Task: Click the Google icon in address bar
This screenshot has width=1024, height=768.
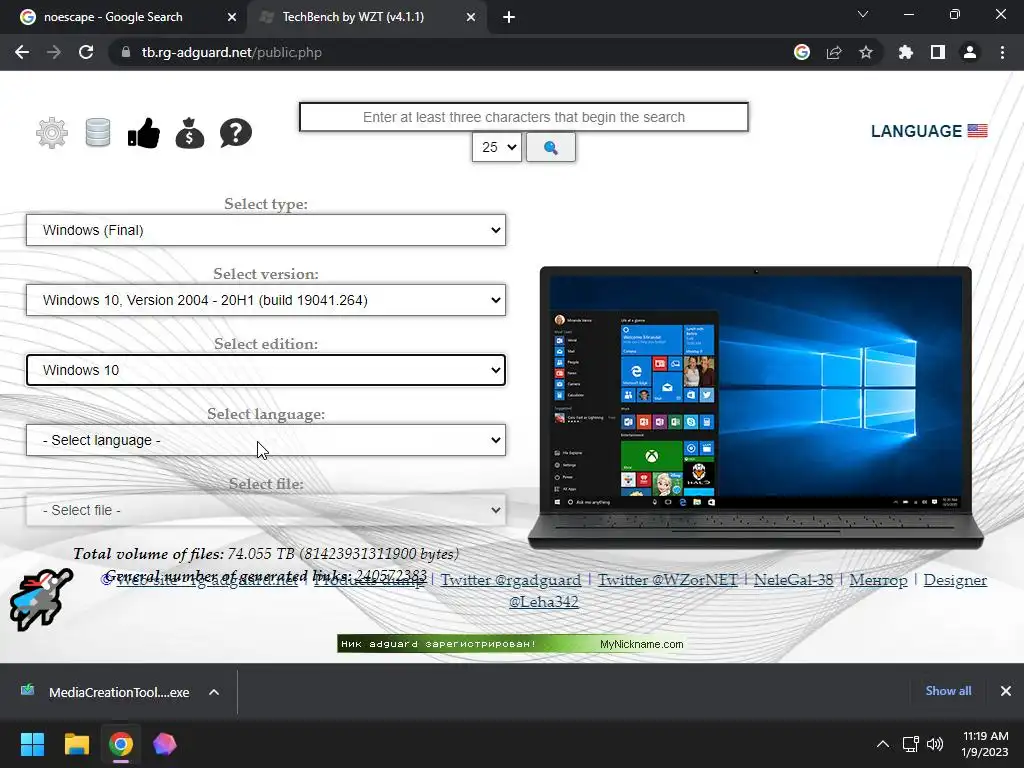Action: coord(802,52)
